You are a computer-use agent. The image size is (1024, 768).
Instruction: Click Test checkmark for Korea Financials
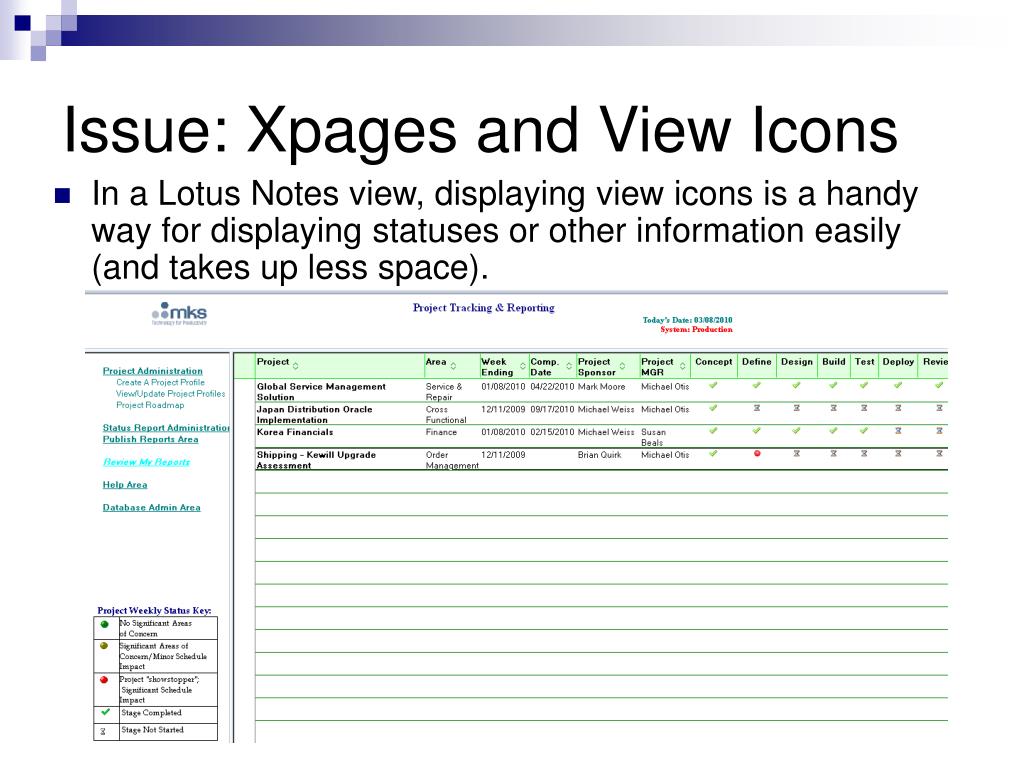[x=864, y=431]
